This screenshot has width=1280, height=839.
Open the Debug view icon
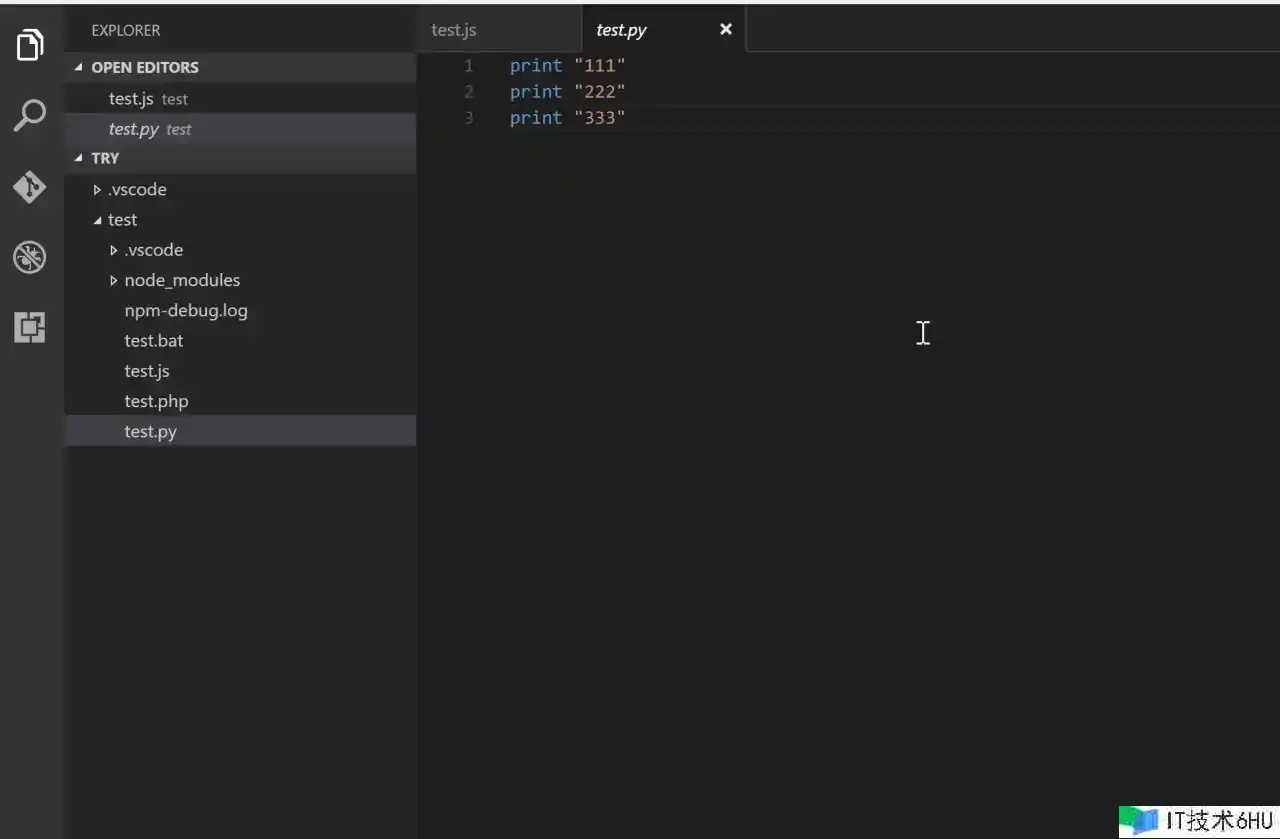30,257
